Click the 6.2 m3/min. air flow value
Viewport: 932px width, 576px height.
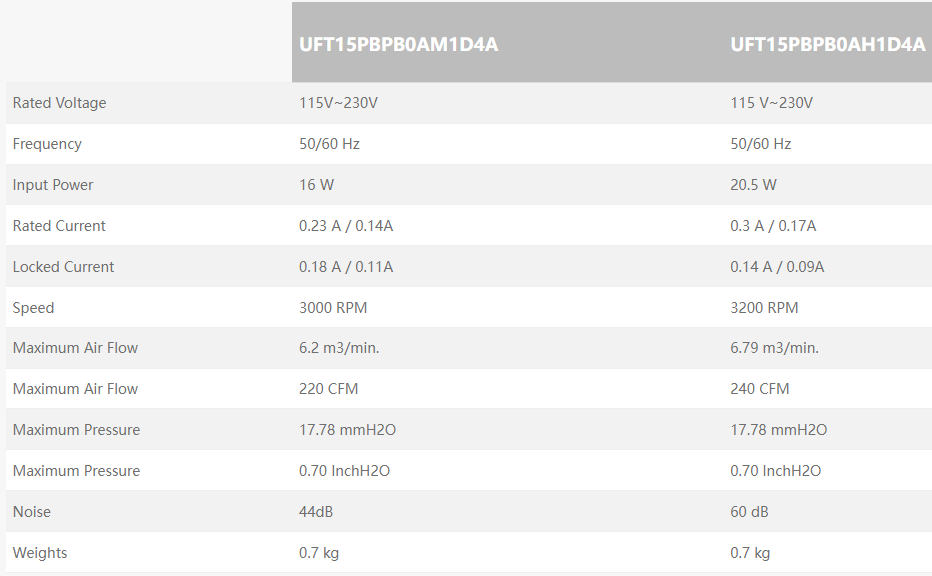coord(339,348)
